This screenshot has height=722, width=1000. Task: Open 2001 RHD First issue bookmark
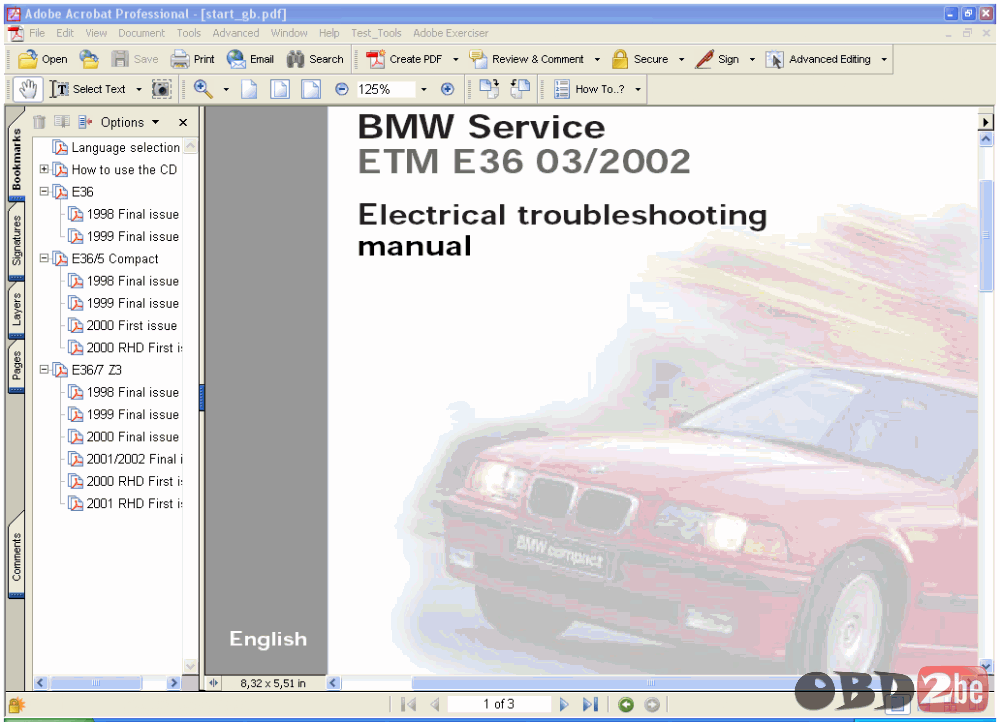(x=135, y=504)
